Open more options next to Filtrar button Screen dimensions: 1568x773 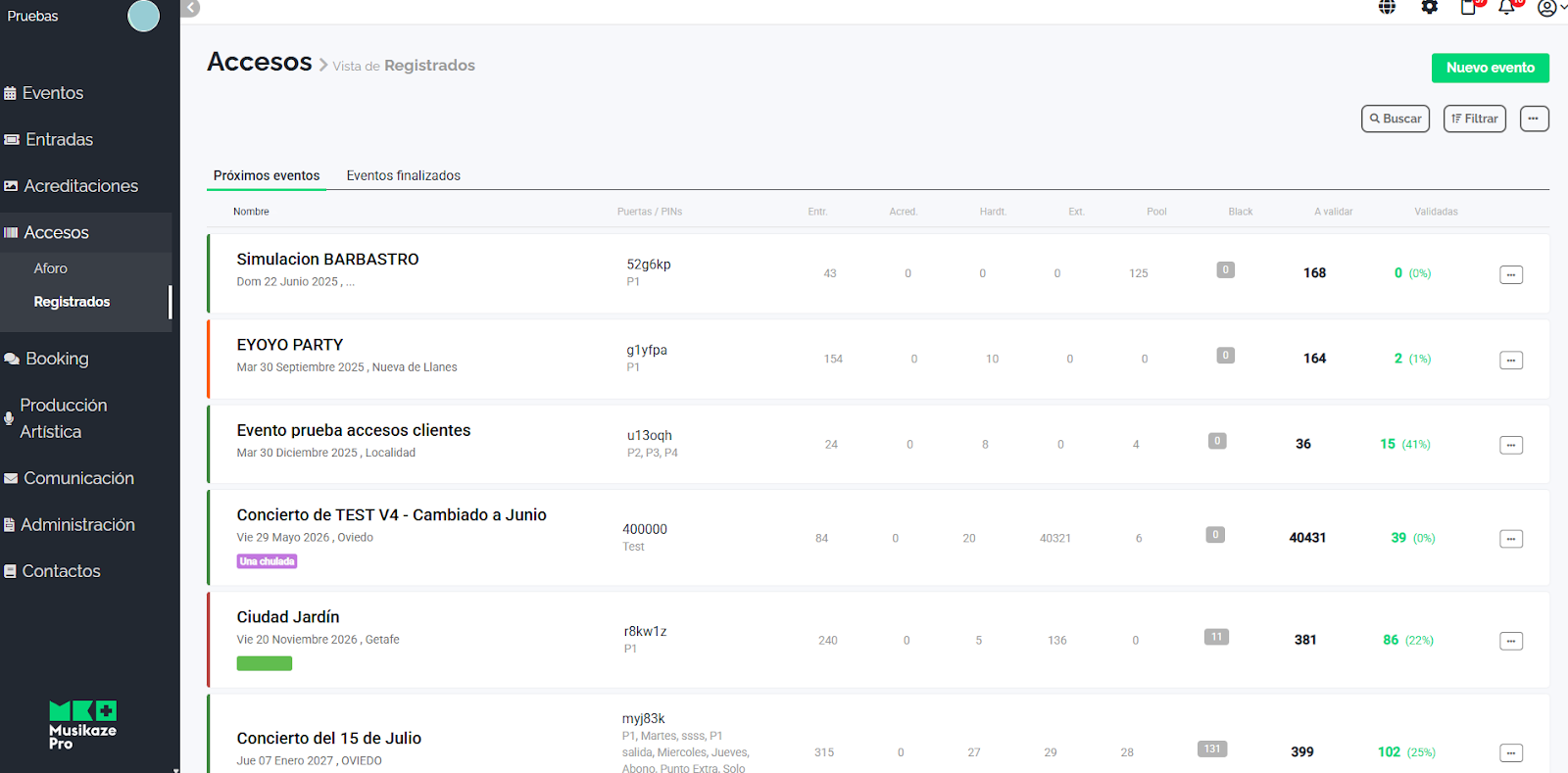[1534, 119]
